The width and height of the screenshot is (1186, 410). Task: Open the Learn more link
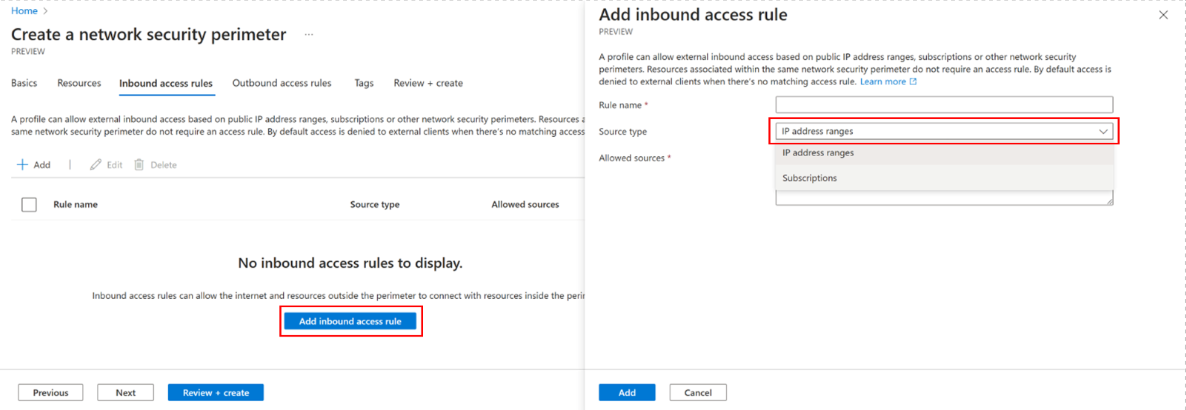pyautogui.click(x=883, y=81)
